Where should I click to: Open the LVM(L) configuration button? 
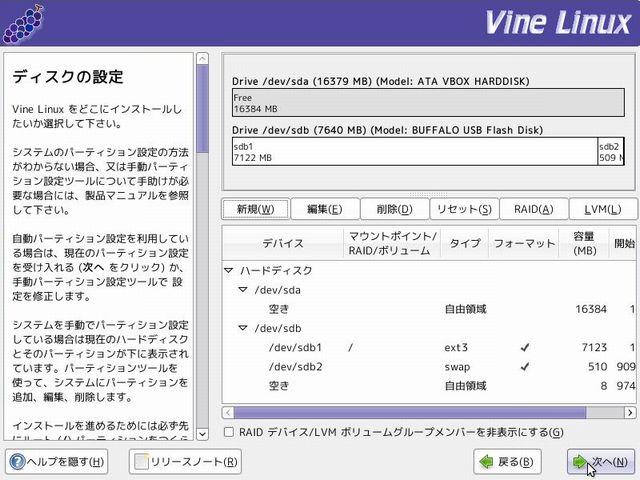tap(601, 209)
